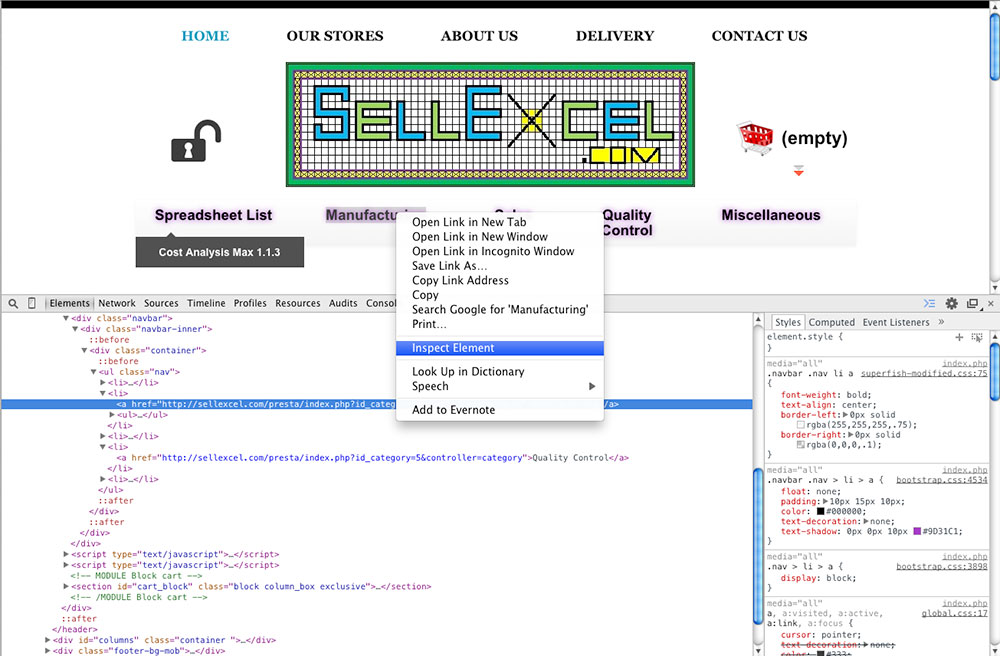Add new style rule plus icon
This screenshot has height=656, width=1000.
[x=959, y=337]
